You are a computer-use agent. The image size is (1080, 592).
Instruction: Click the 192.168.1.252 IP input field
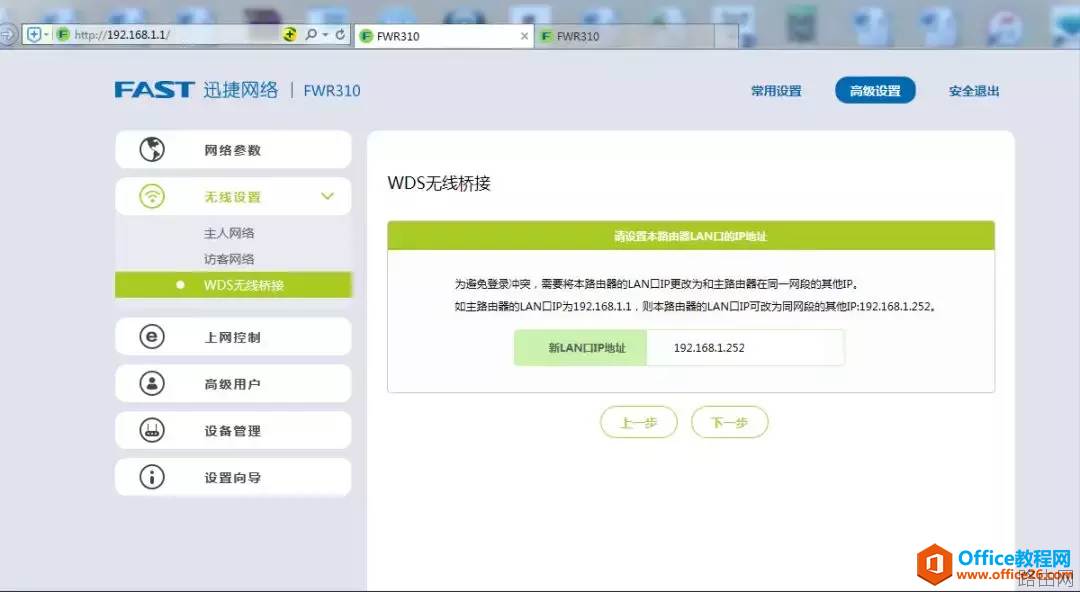tap(745, 347)
